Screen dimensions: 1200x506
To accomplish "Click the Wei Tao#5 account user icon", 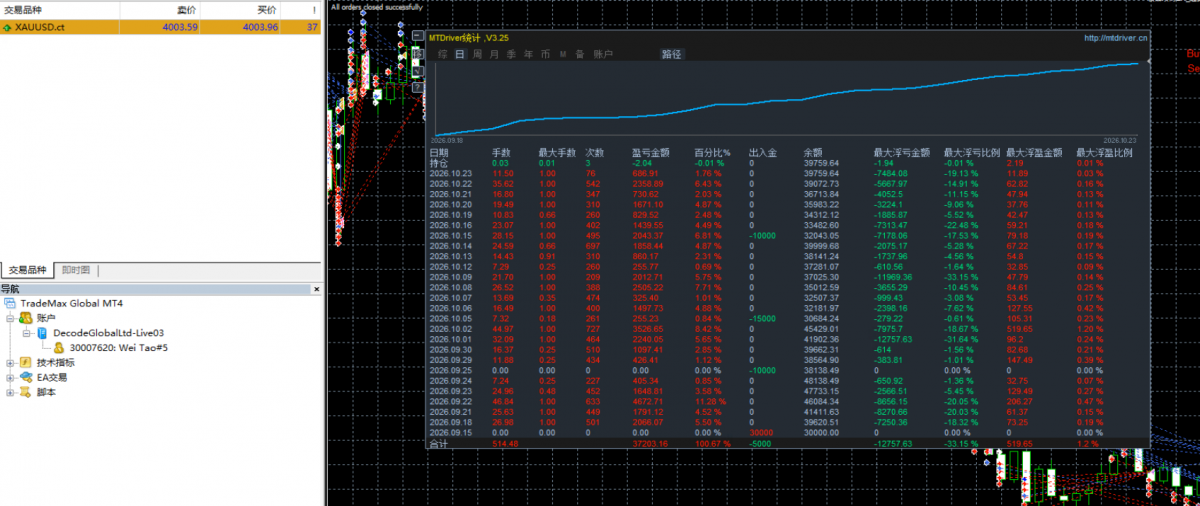I will click(x=59, y=348).
